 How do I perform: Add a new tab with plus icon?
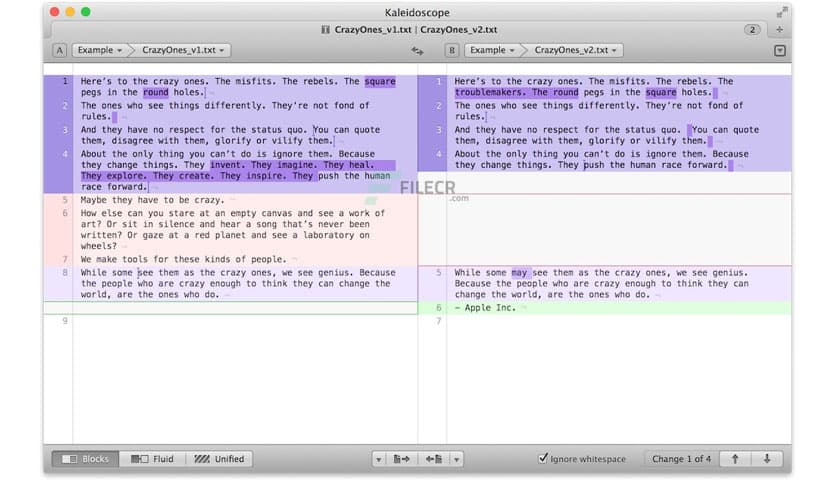click(779, 30)
